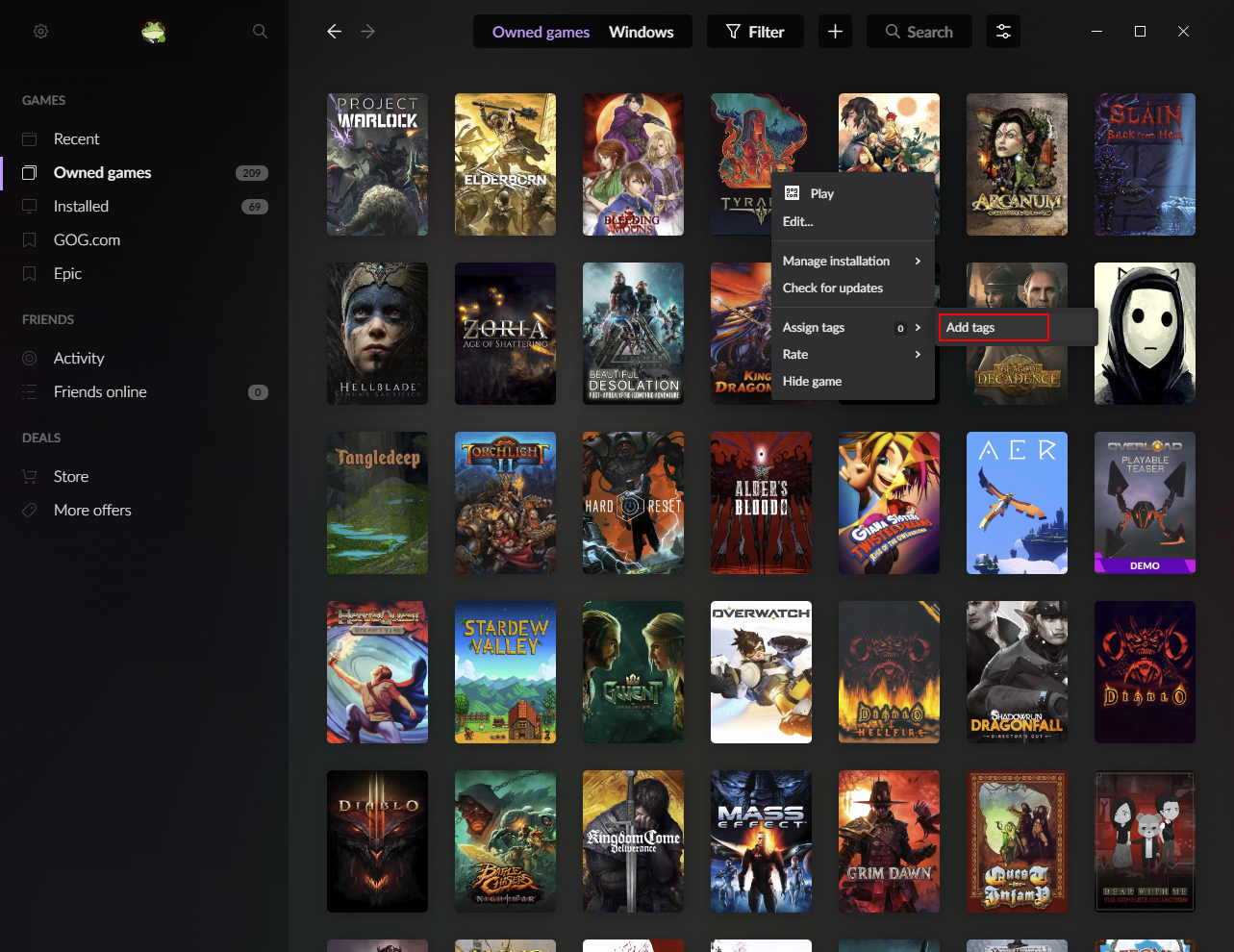Image resolution: width=1234 pixels, height=952 pixels.
Task: Select the Overwatch game cover
Action: point(761,672)
